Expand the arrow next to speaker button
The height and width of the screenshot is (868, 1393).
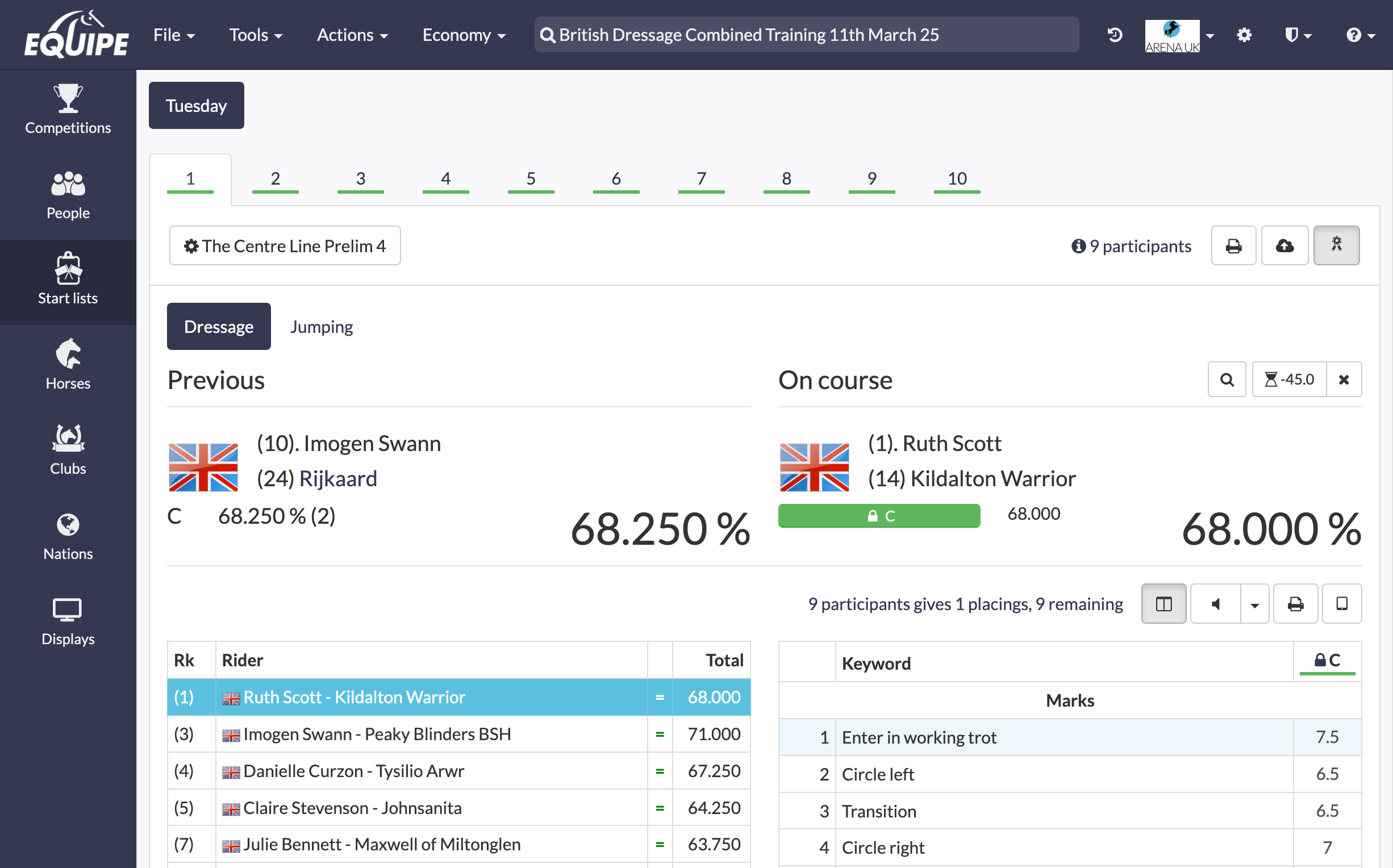click(1254, 604)
